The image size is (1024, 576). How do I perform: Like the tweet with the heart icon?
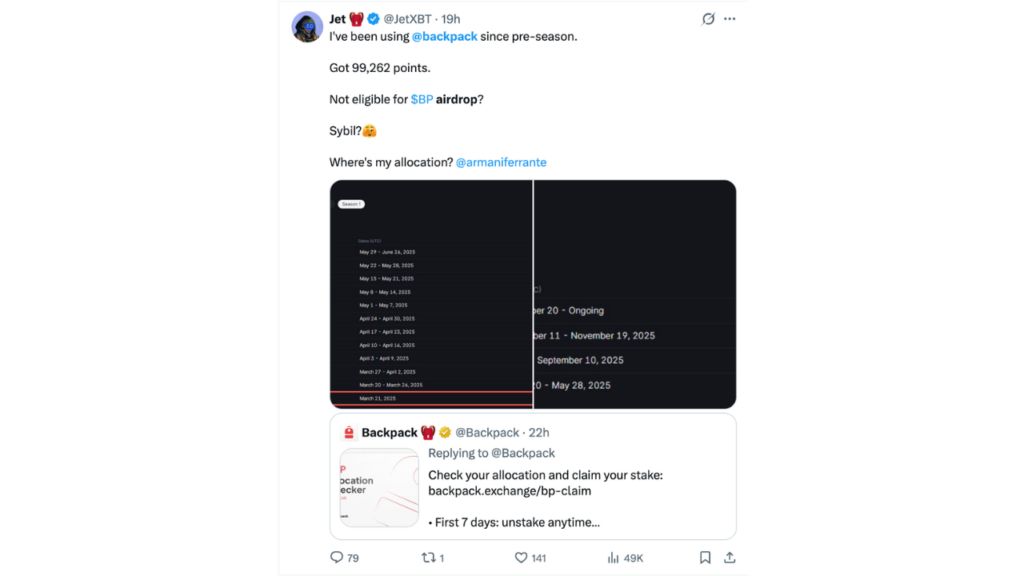click(521, 557)
